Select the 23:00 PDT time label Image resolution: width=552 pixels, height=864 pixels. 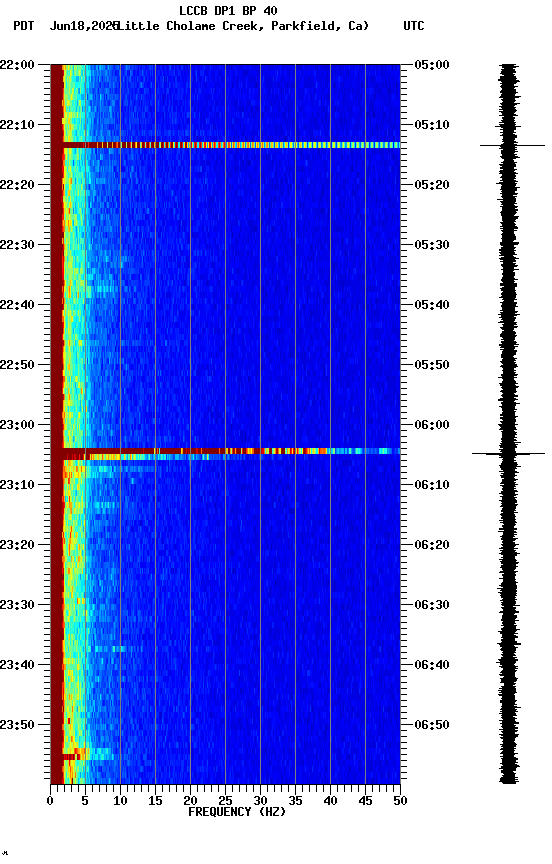17,425
